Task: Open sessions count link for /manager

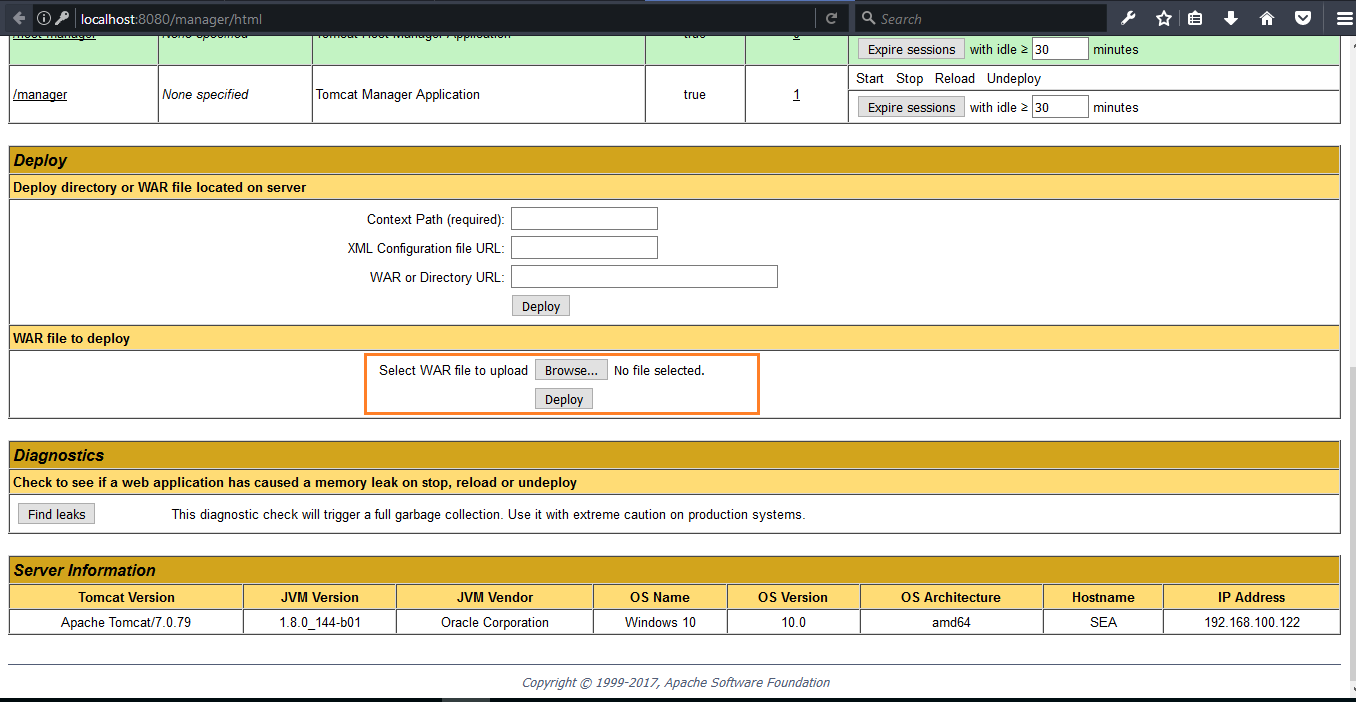Action: (x=796, y=94)
